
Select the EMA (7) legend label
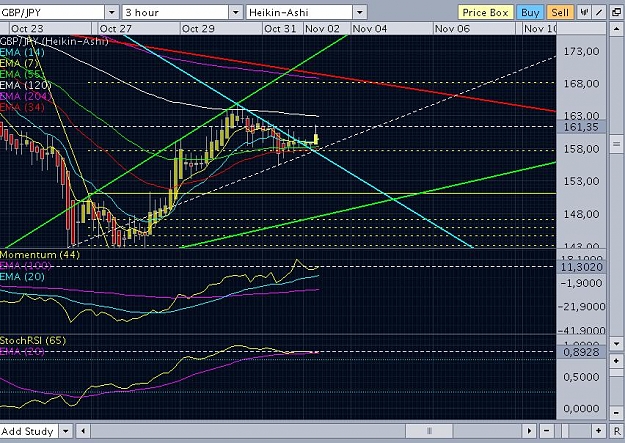click(19, 63)
